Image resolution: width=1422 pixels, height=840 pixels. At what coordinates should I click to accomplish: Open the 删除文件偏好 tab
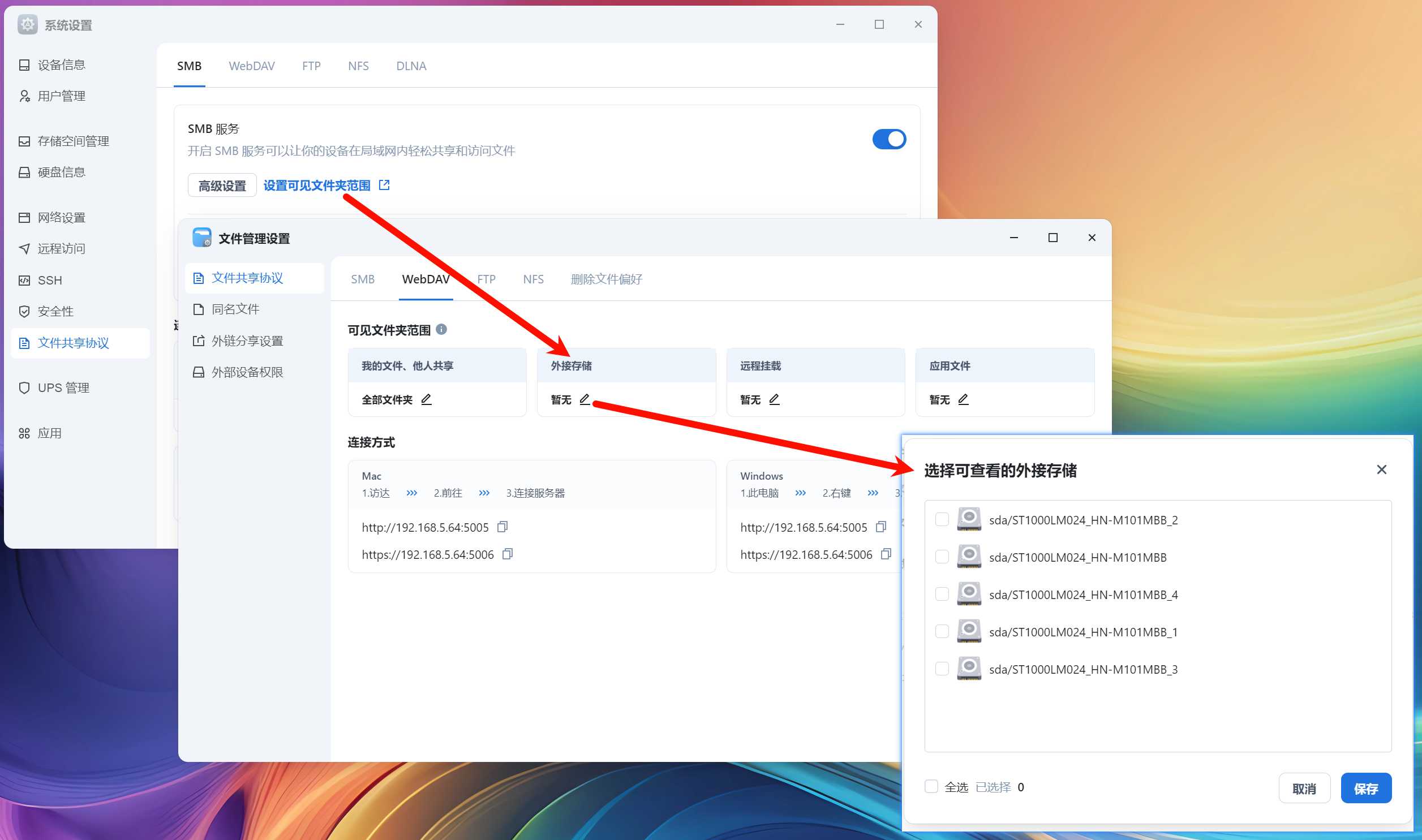click(605, 279)
